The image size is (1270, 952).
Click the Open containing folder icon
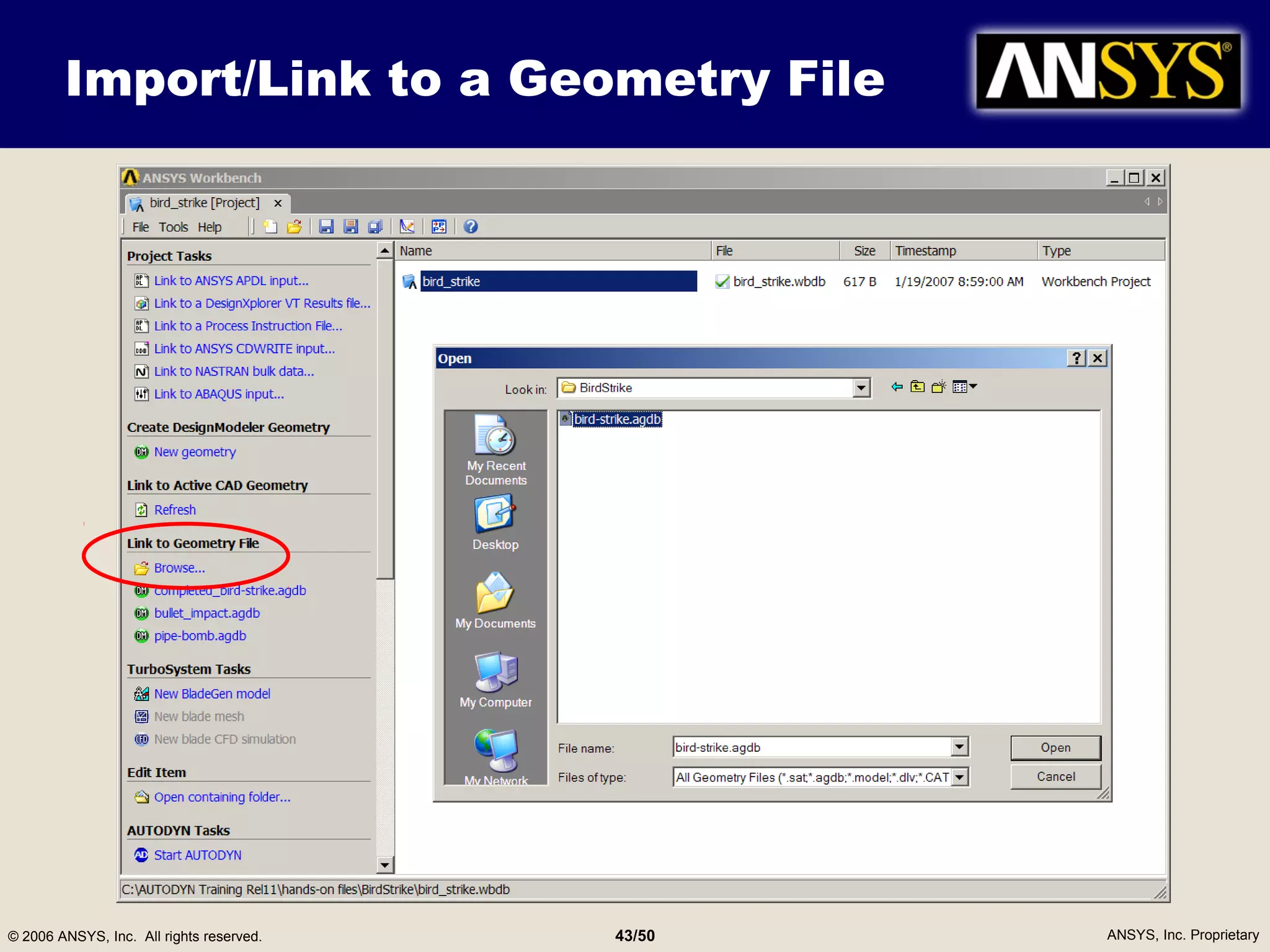click(141, 797)
